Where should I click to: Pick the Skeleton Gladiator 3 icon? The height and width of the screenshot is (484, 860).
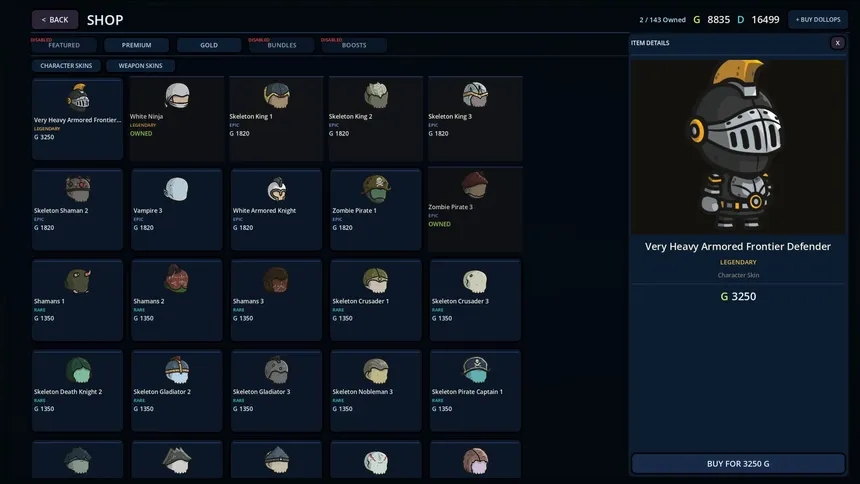(x=276, y=370)
